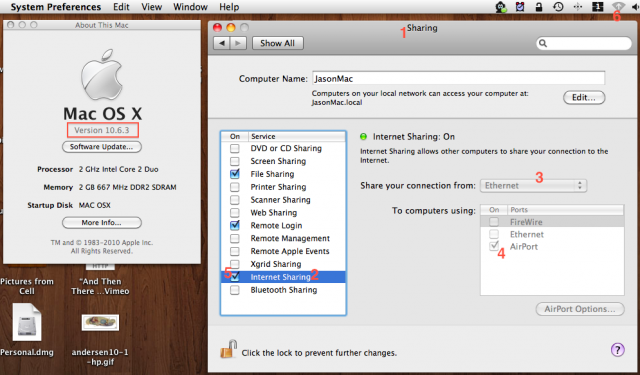This screenshot has height=375, width=640.
Task: Toggle the FireWire port checkbox
Action: pyautogui.click(x=494, y=222)
